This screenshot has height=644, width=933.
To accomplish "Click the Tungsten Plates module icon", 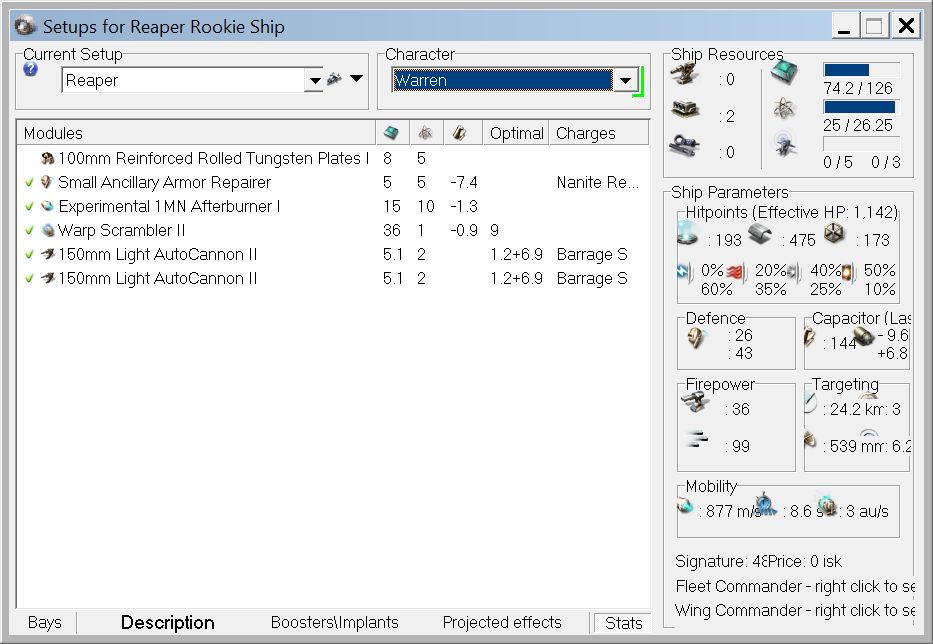I will pos(48,158).
